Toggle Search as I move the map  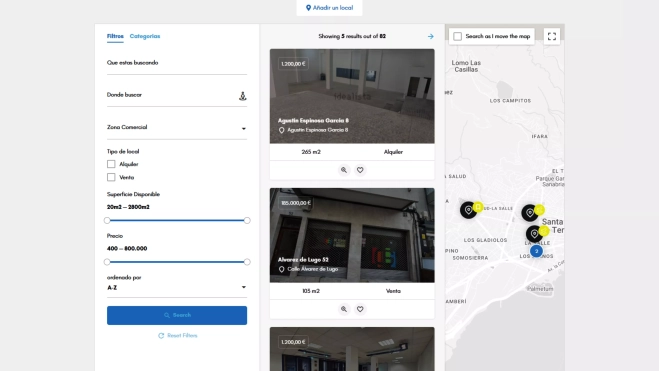458,37
